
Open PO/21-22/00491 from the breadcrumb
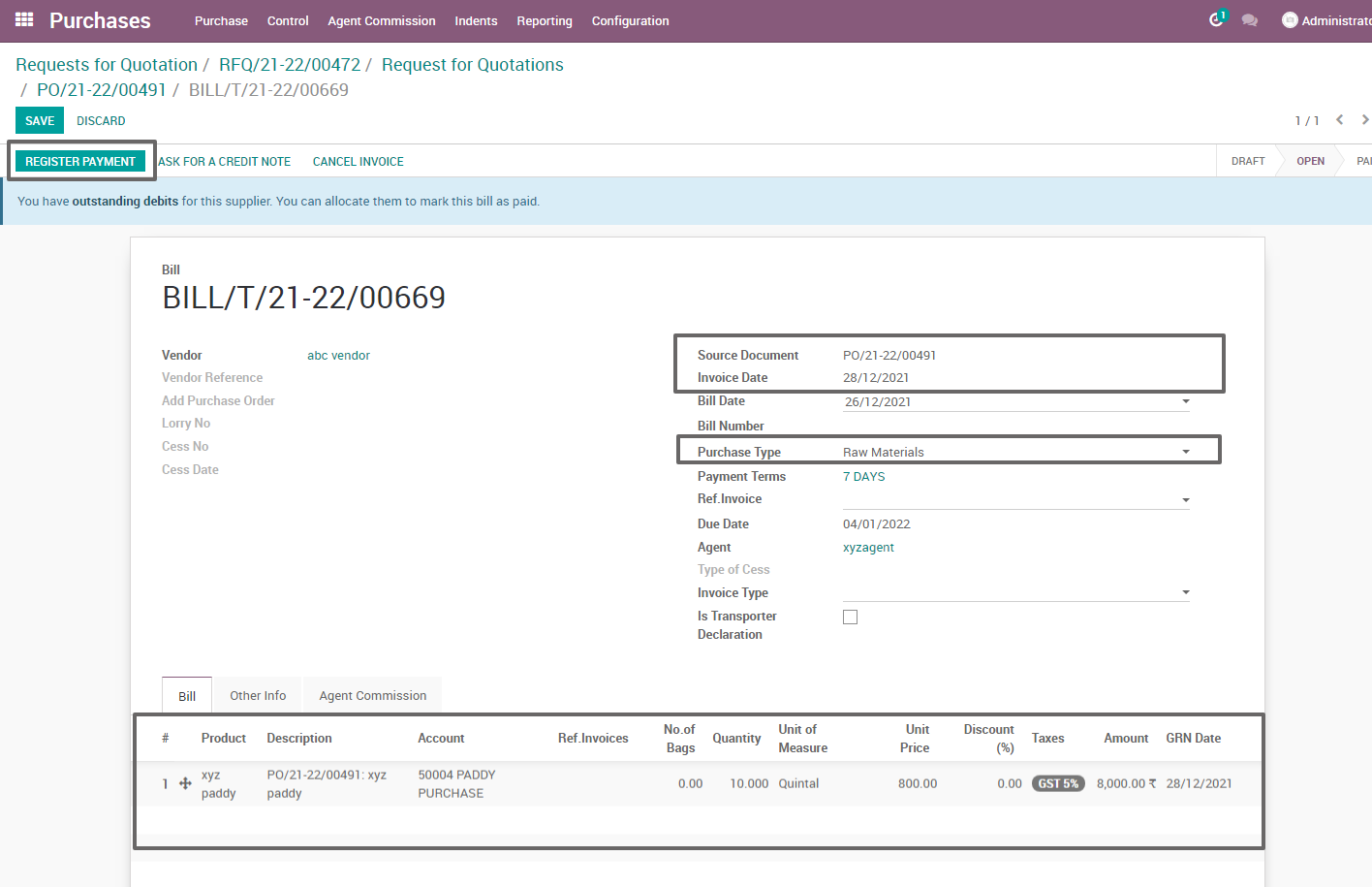tap(102, 89)
